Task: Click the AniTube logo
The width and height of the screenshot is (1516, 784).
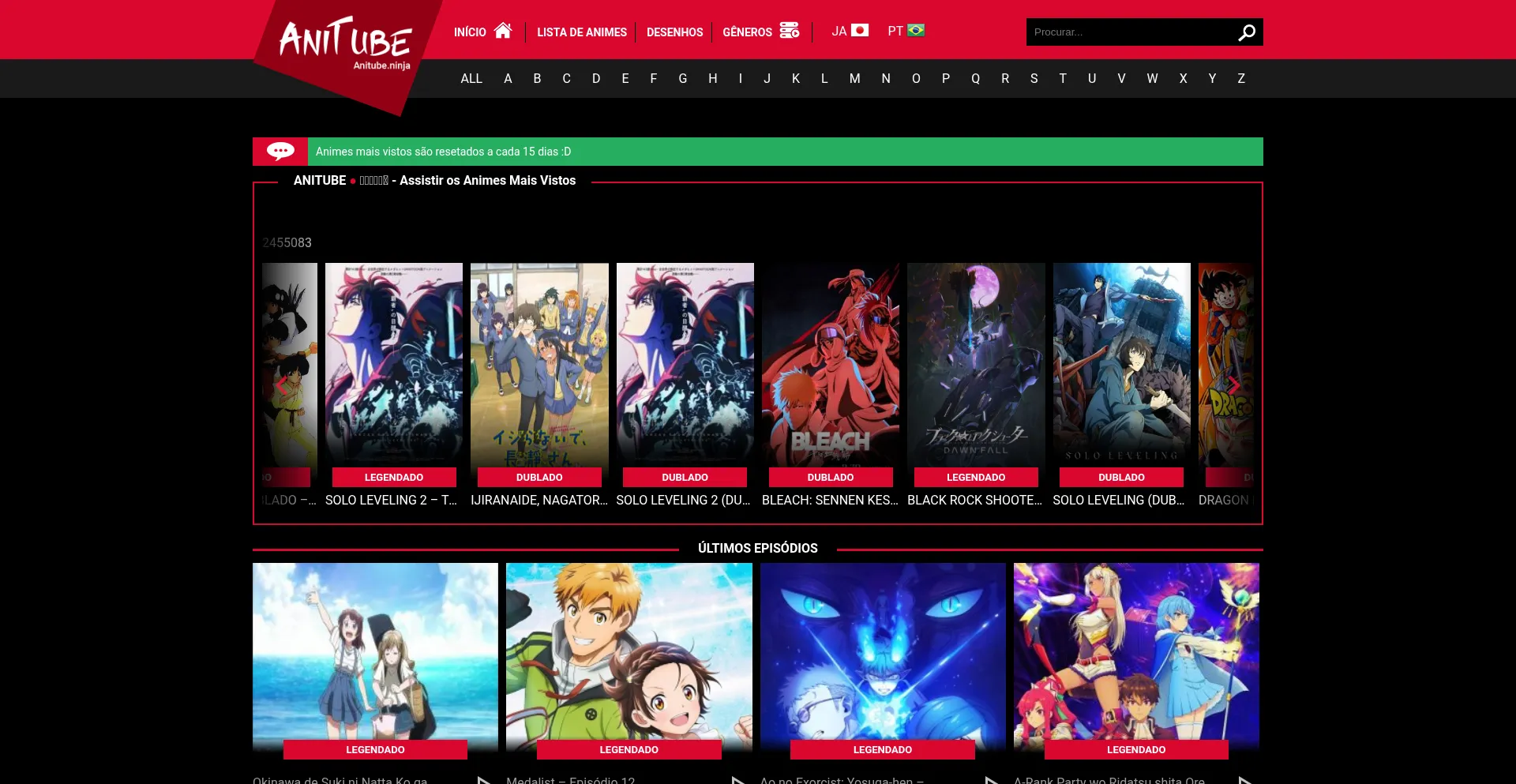Action: coord(345,43)
